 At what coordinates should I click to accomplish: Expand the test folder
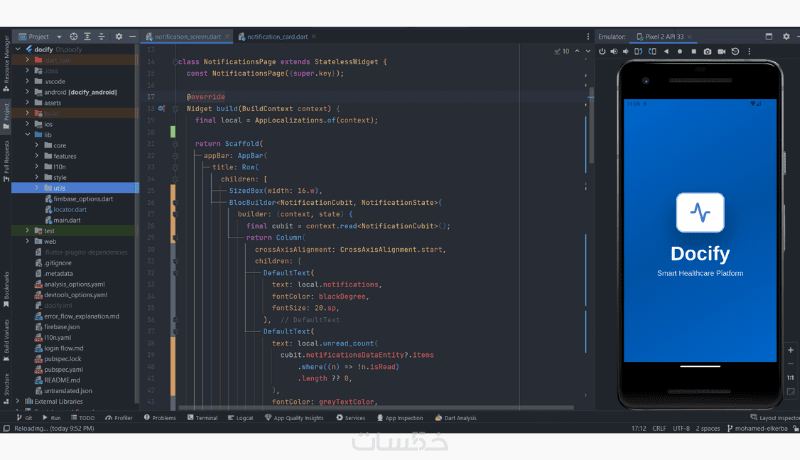click(28, 231)
